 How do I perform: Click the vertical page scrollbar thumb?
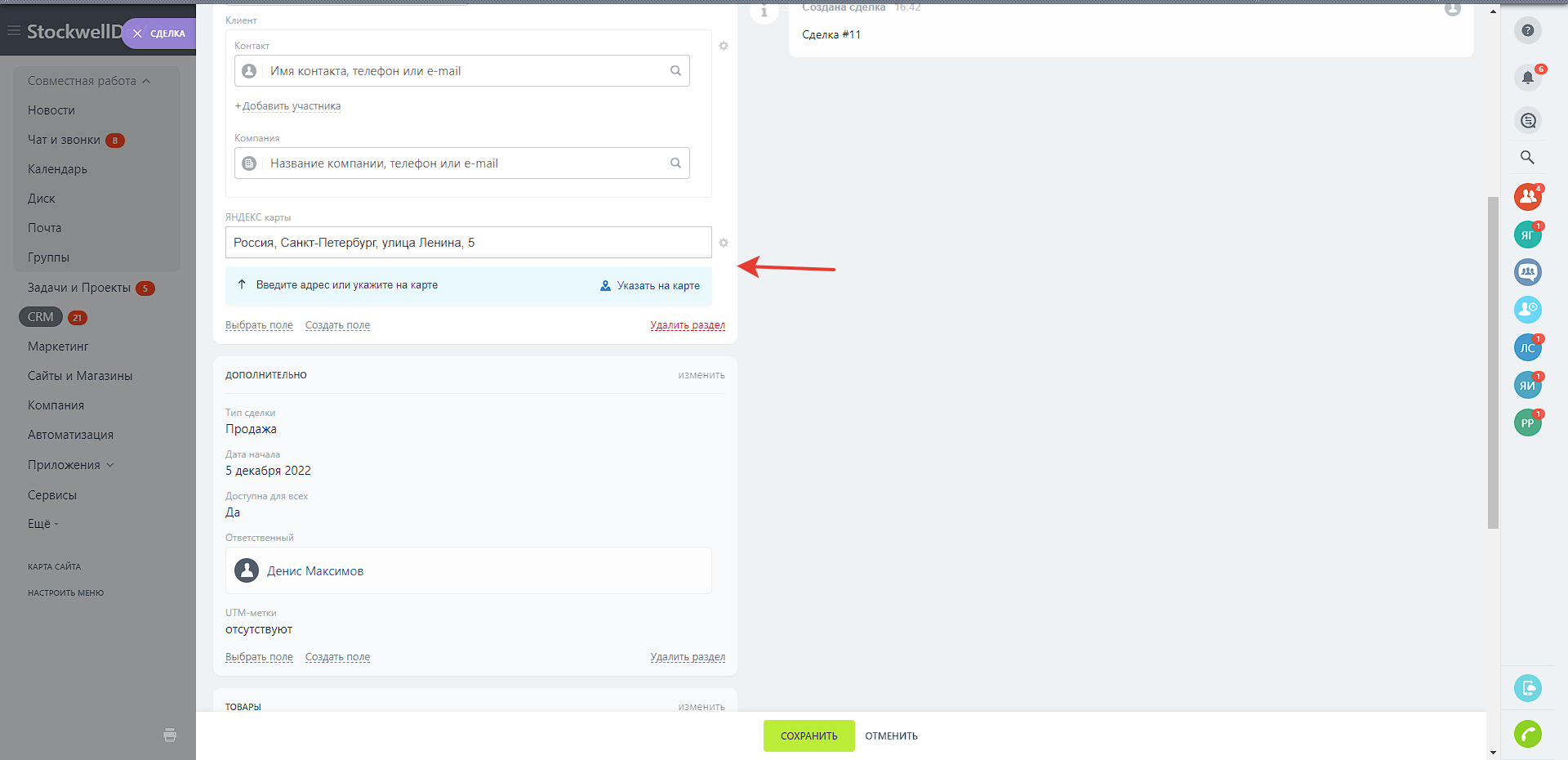1493,363
